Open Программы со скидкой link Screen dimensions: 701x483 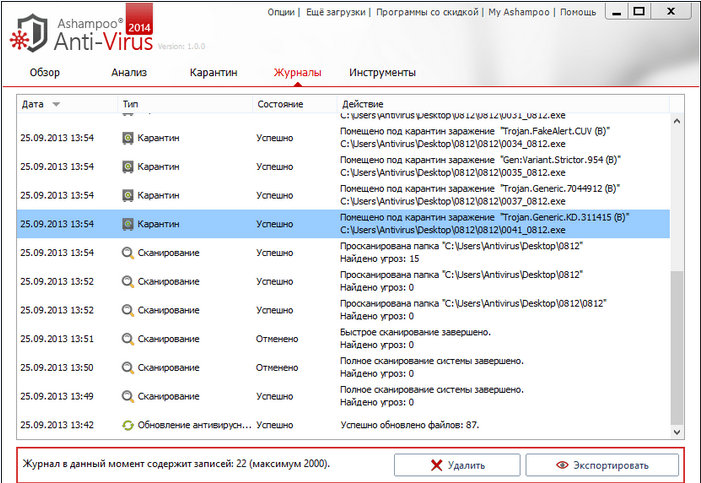click(x=427, y=12)
